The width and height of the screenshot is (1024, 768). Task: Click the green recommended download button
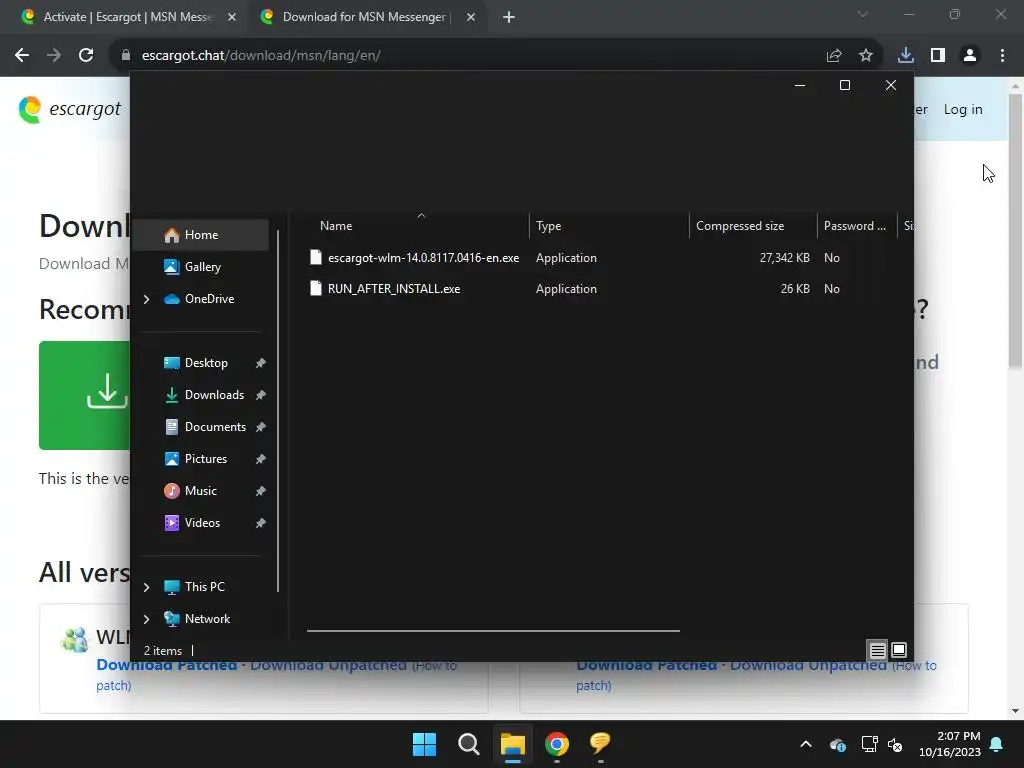pos(84,395)
